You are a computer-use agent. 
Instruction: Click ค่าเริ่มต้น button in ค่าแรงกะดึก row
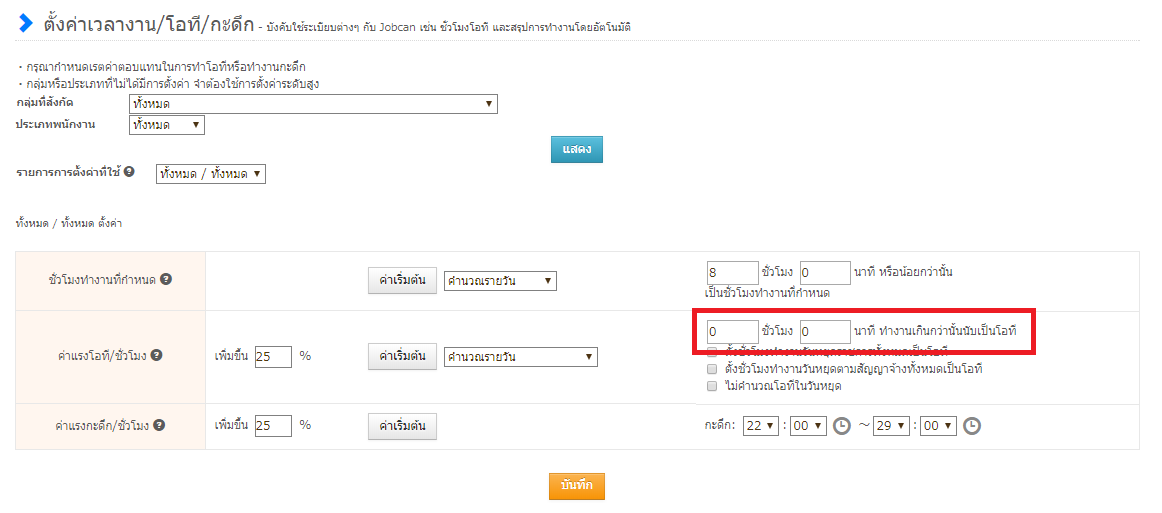(x=402, y=426)
